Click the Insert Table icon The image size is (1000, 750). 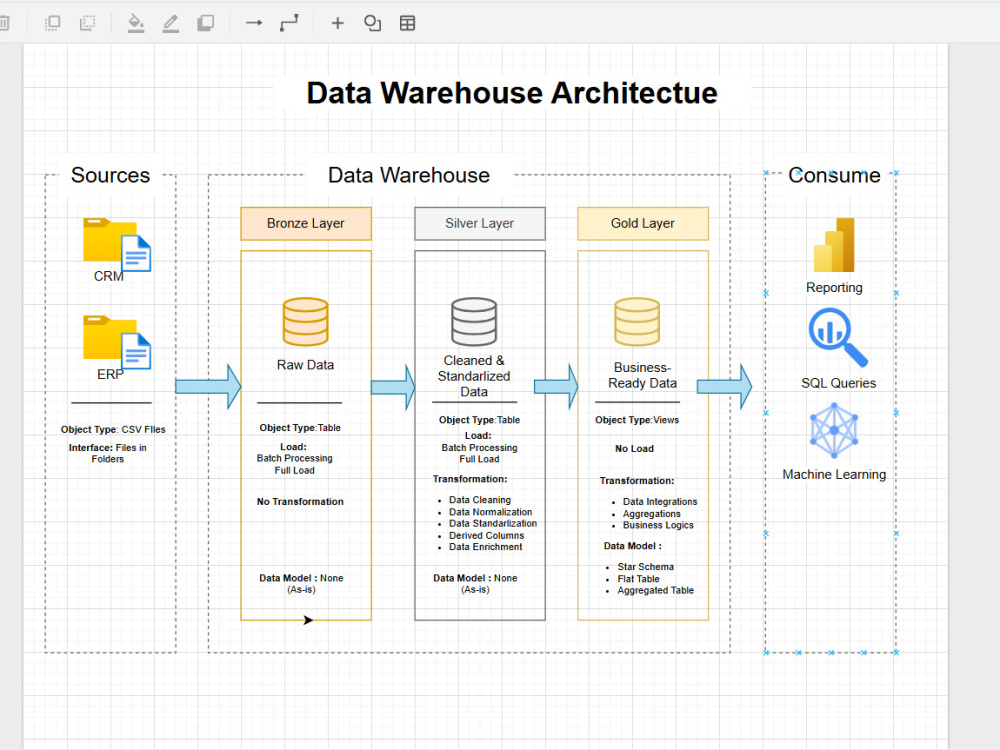coord(408,24)
